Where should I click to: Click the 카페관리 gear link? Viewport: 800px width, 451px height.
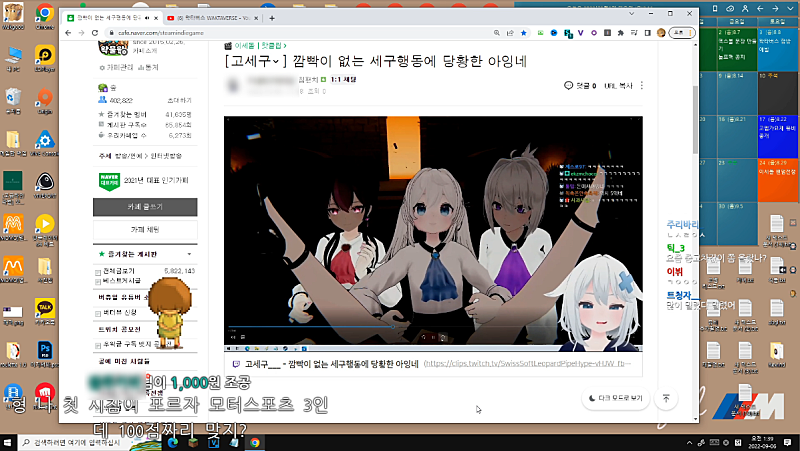pos(116,67)
